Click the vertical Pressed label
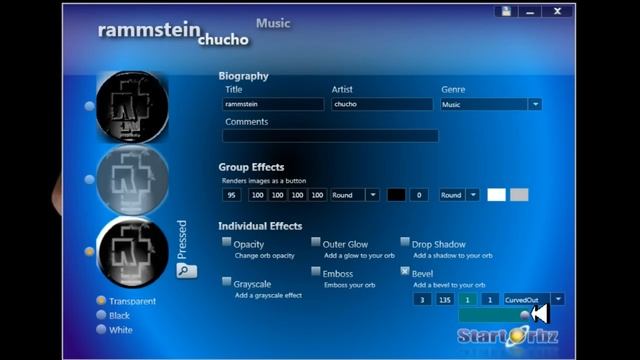 (x=182, y=240)
